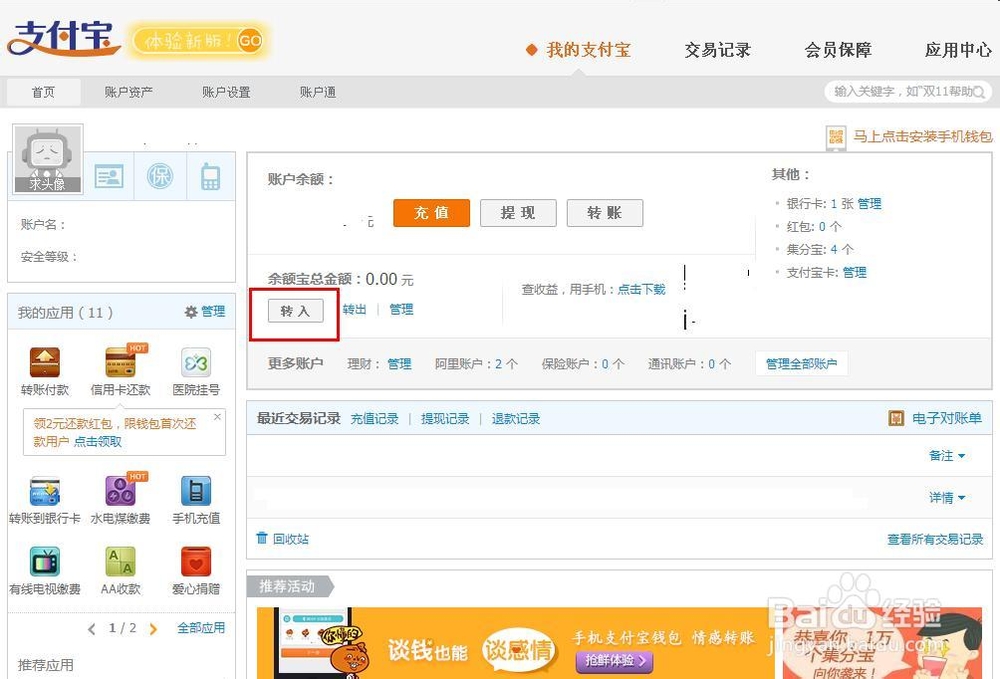The height and width of the screenshot is (679, 1000).
Task: Click 管理 beside 支付宝卡
Action: (855, 272)
